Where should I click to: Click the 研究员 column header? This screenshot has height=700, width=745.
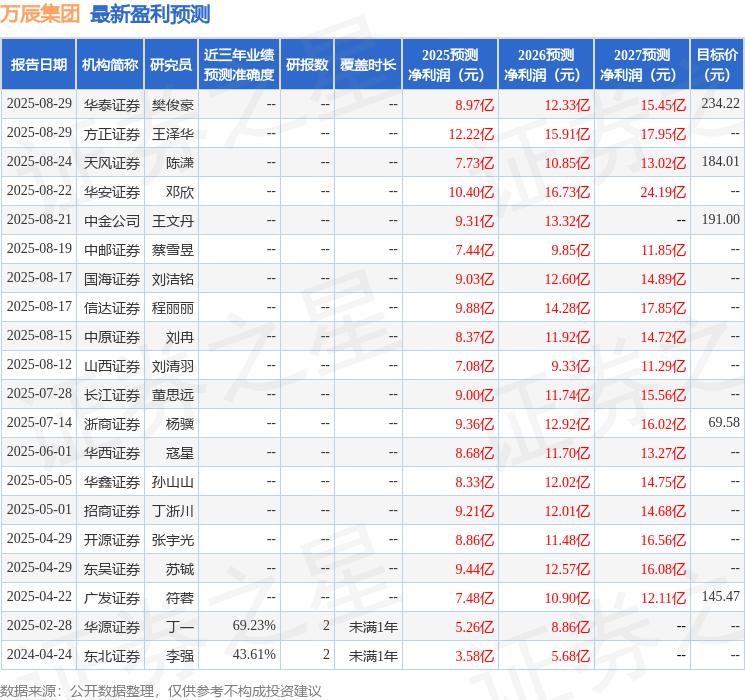tap(171, 65)
